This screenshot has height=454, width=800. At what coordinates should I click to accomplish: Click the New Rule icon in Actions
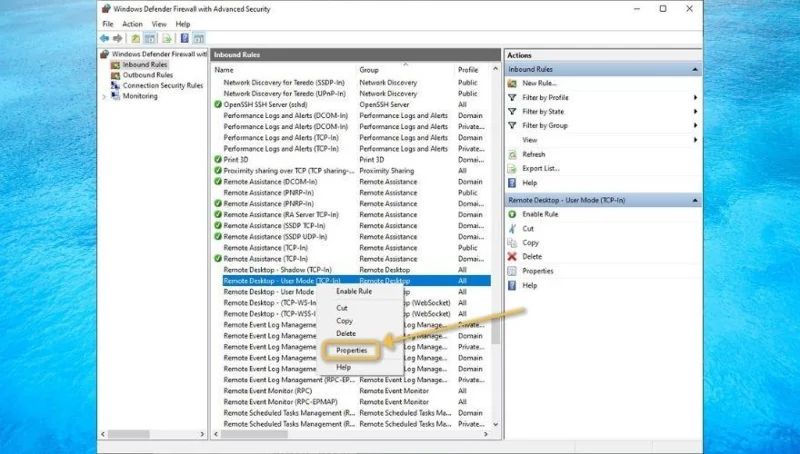tap(512, 83)
